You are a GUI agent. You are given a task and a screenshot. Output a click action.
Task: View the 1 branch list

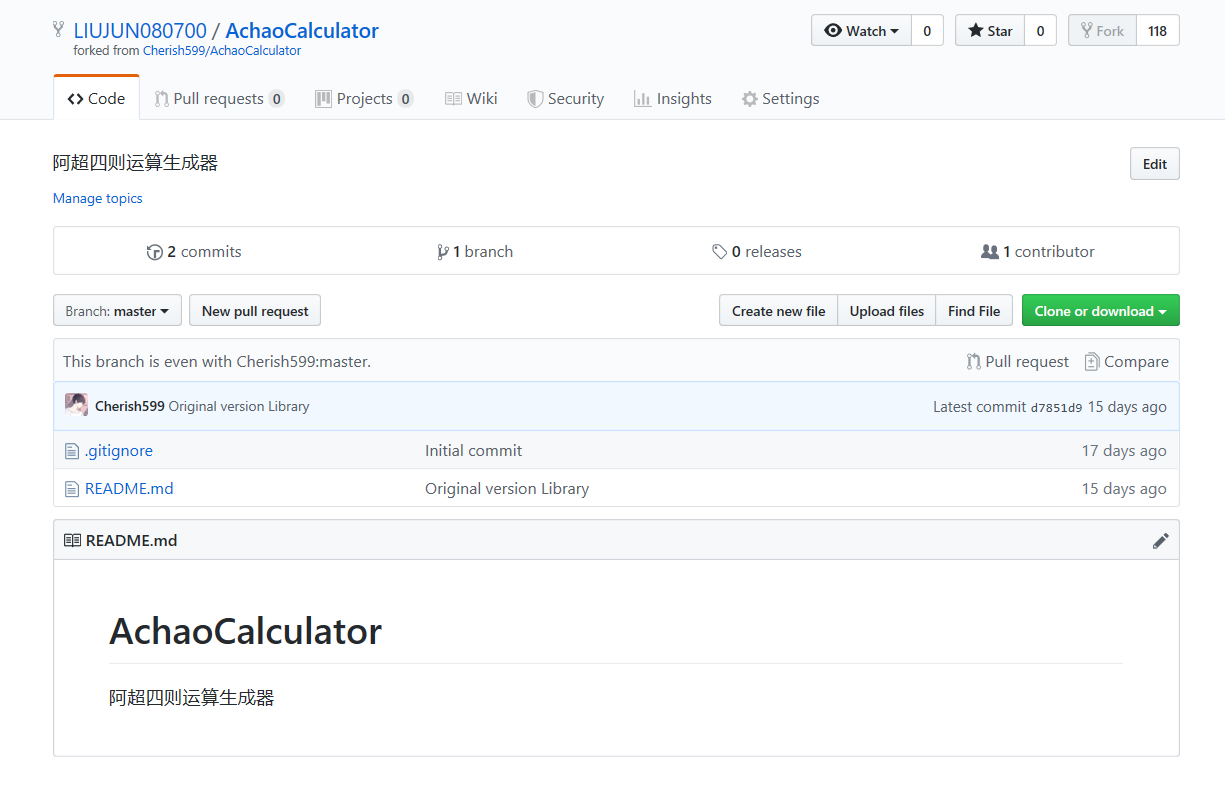tap(475, 251)
